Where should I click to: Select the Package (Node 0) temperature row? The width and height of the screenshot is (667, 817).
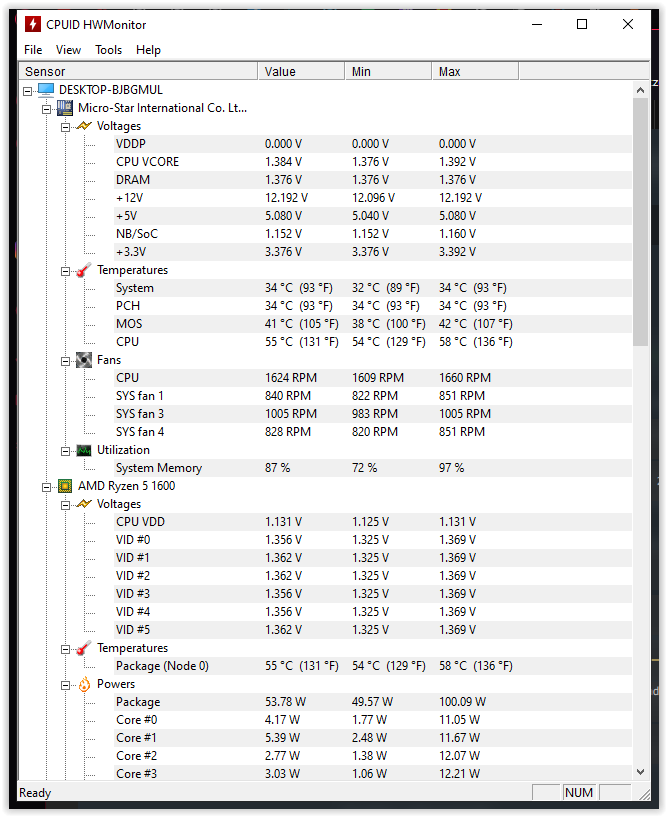pos(373,666)
